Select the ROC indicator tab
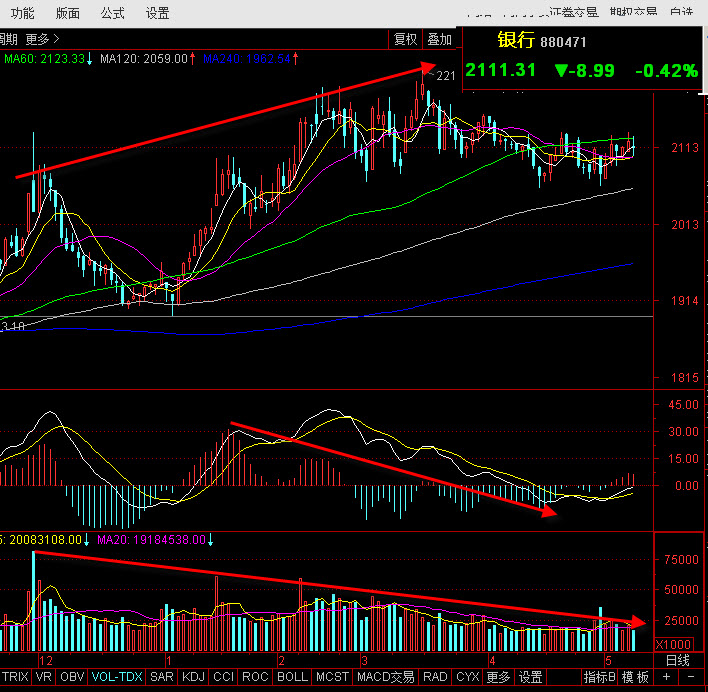 255,677
